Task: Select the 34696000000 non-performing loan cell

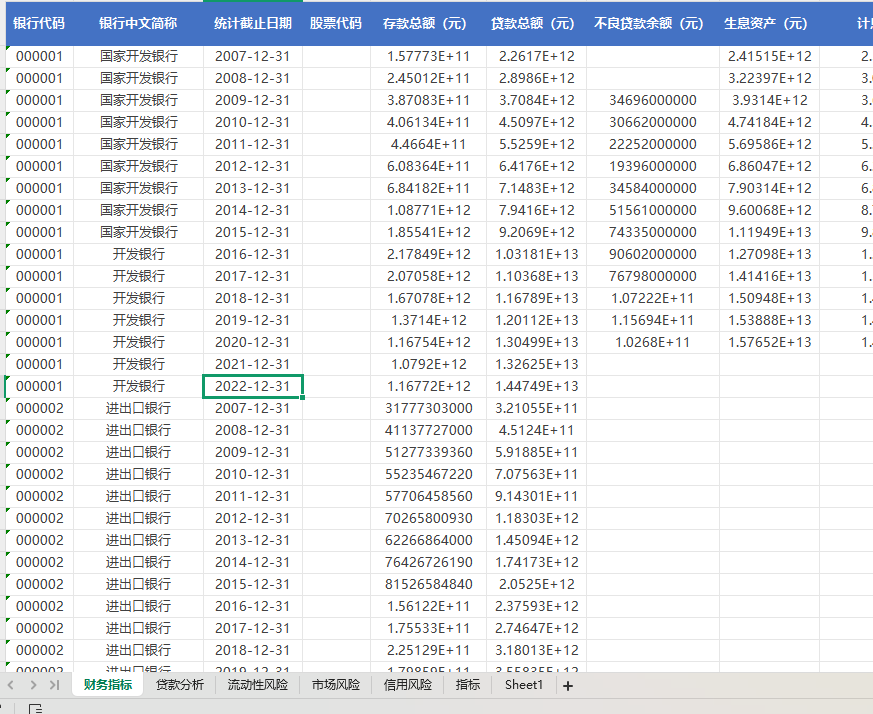Action: pyautogui.click(x=653, y=100)
